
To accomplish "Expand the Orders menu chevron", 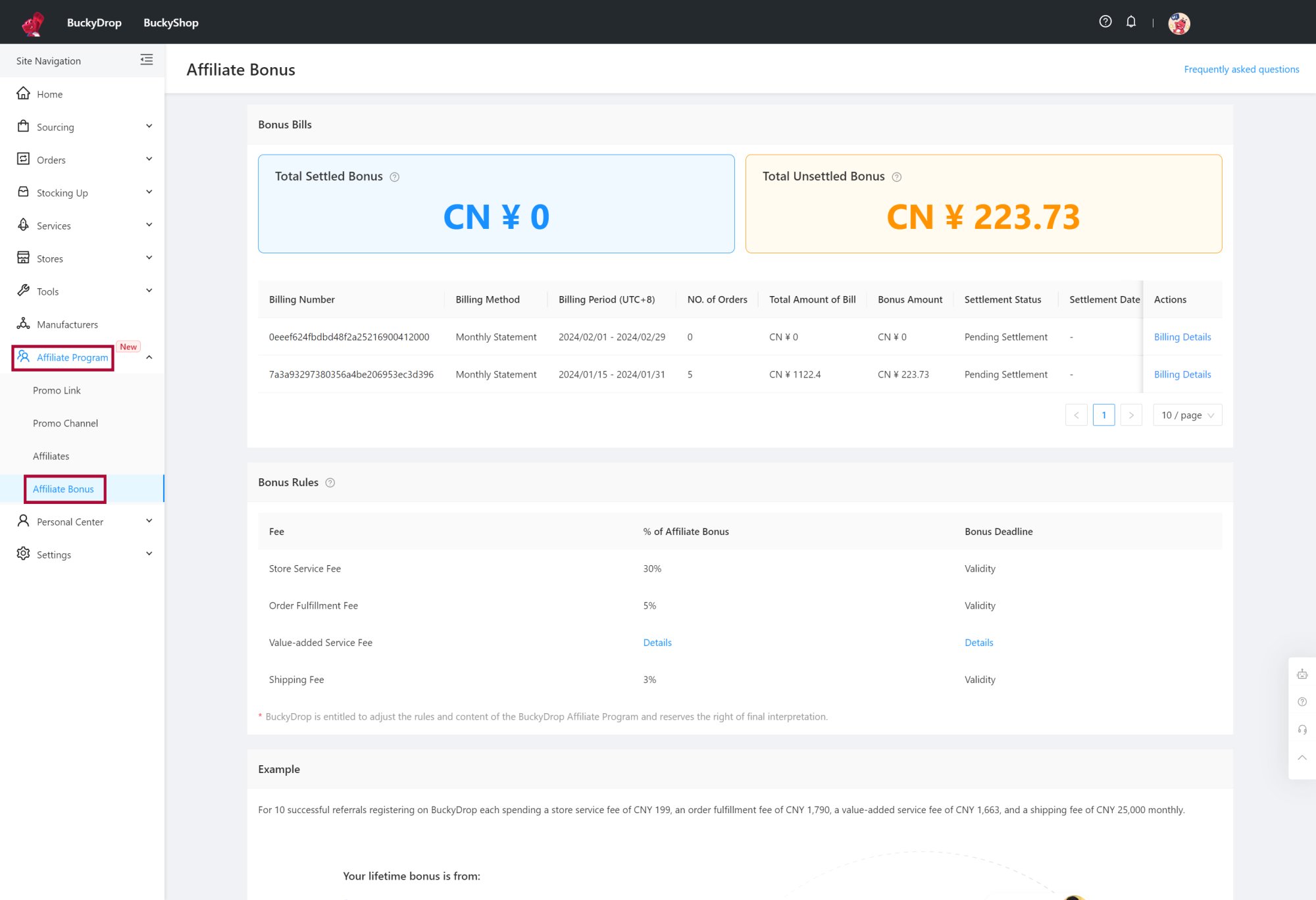I will 149,159.
